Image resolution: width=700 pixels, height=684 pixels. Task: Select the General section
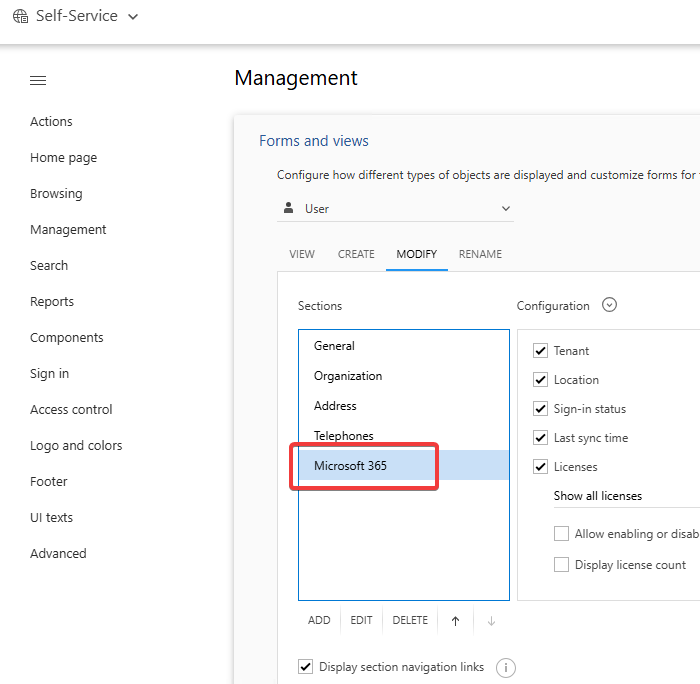tap(404, 346)
